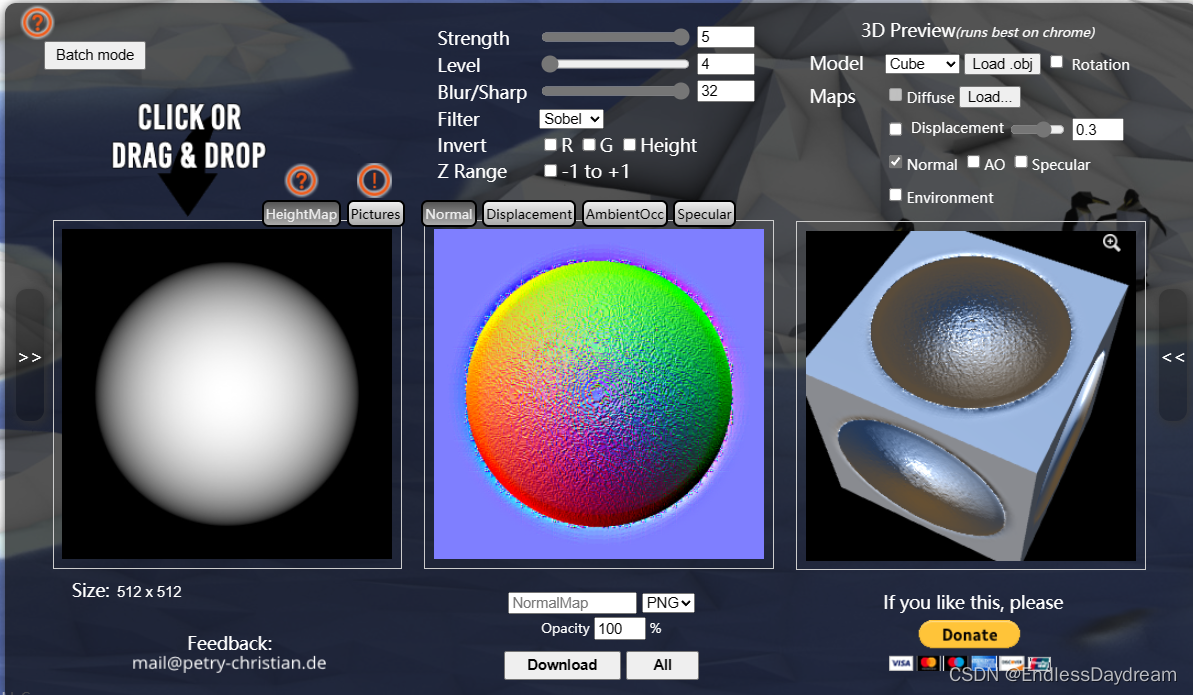Switch to the Displacement tab
The width and height of the screenshot is (1193, 695).
529,213
